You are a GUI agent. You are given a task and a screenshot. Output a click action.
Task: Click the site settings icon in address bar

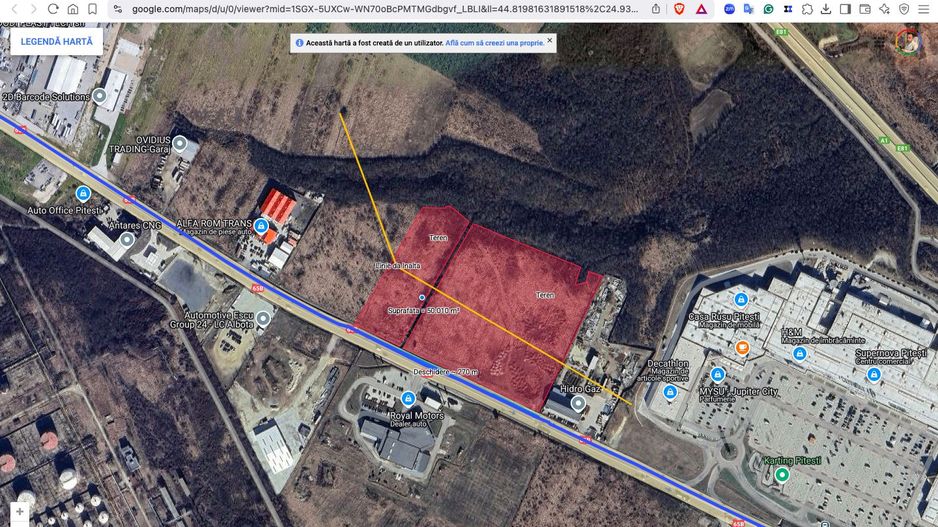[118, 9]
